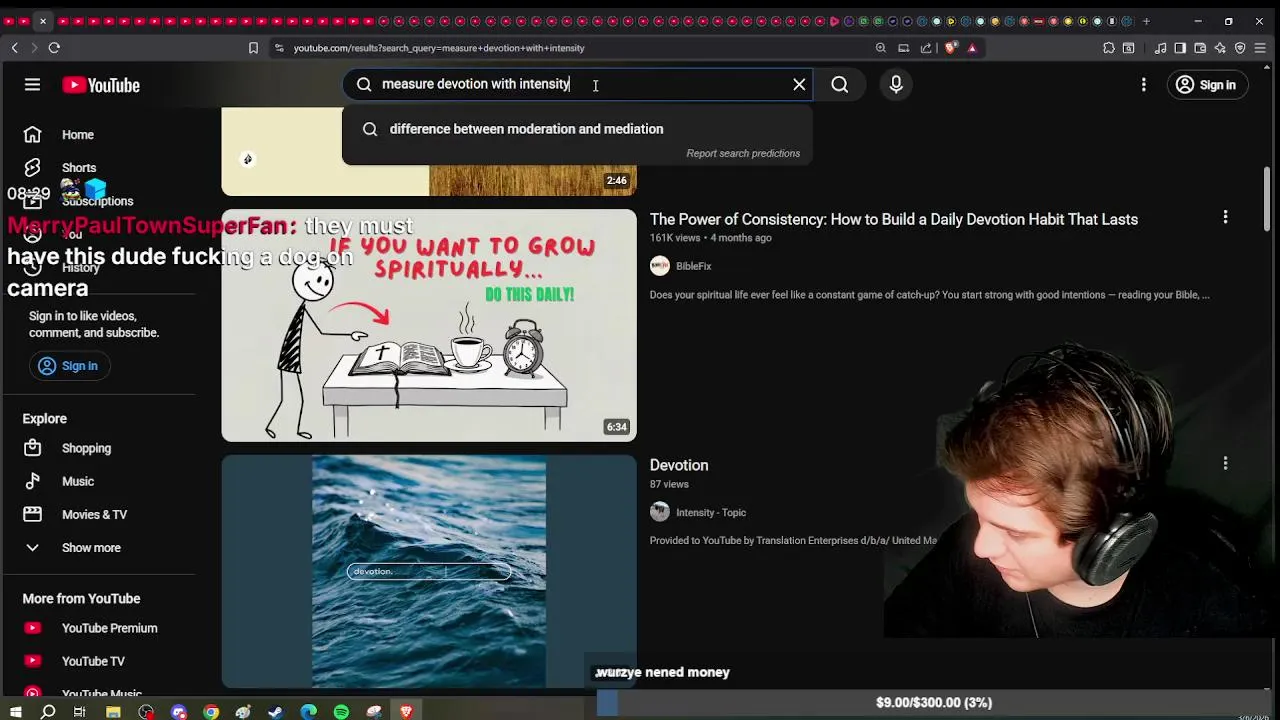Click the $9.00/$300.00 donation goal bar

coord(933,703)
